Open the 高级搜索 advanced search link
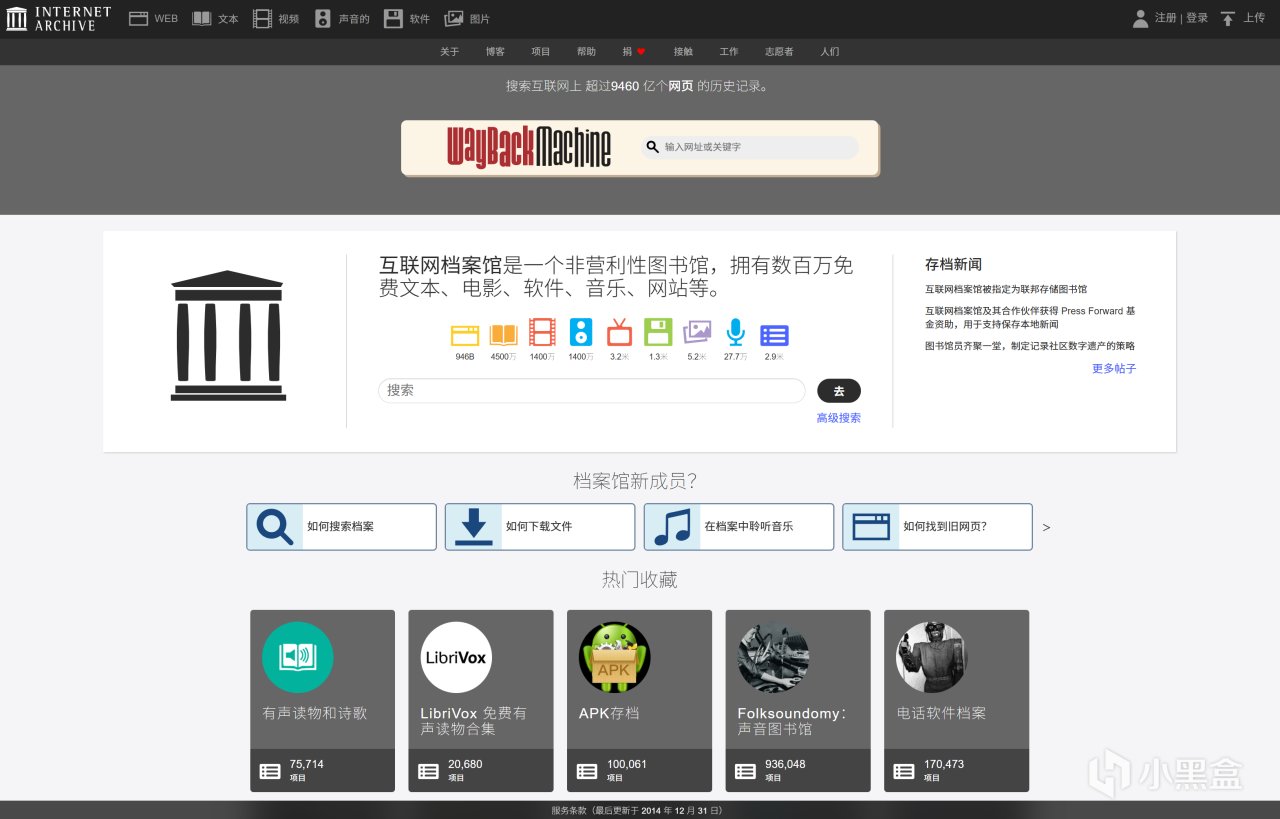Viewport: 1280px width, 819px height. click(x=838, y=418)
